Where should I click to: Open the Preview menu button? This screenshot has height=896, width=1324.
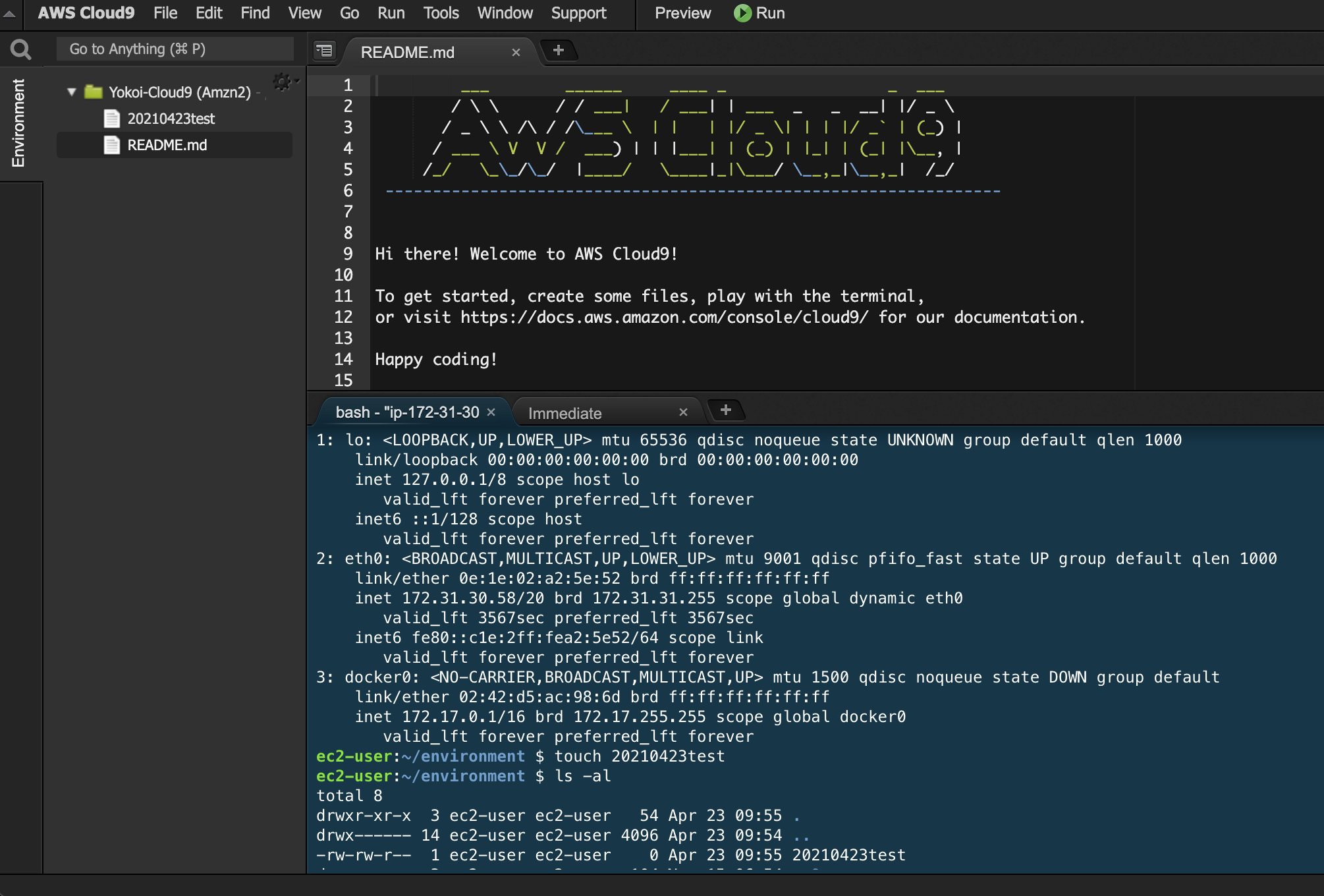coord(682,13)
